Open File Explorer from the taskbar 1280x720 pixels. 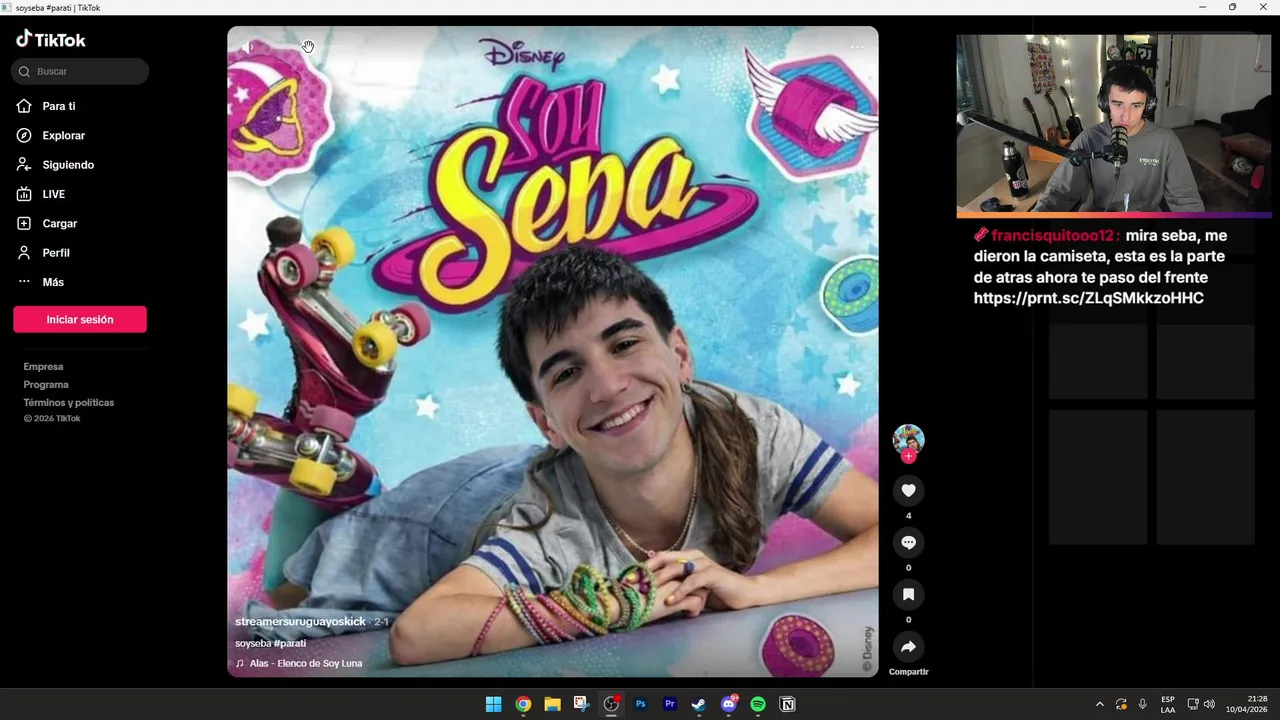pyautogui.click(x=552, y=704)
